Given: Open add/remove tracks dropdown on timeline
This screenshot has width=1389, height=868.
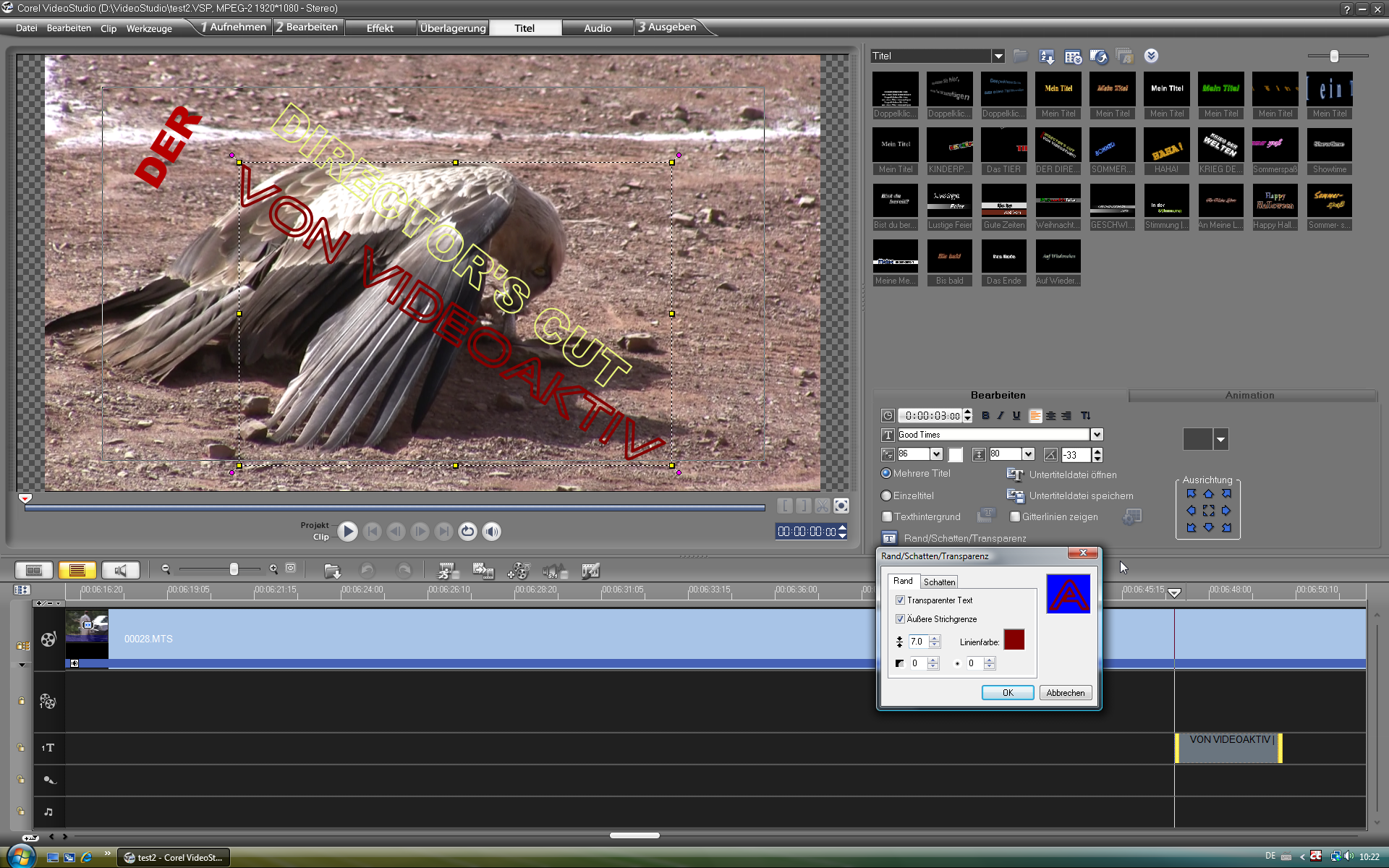Looking at the screenshot, I should tap(49, 603).
